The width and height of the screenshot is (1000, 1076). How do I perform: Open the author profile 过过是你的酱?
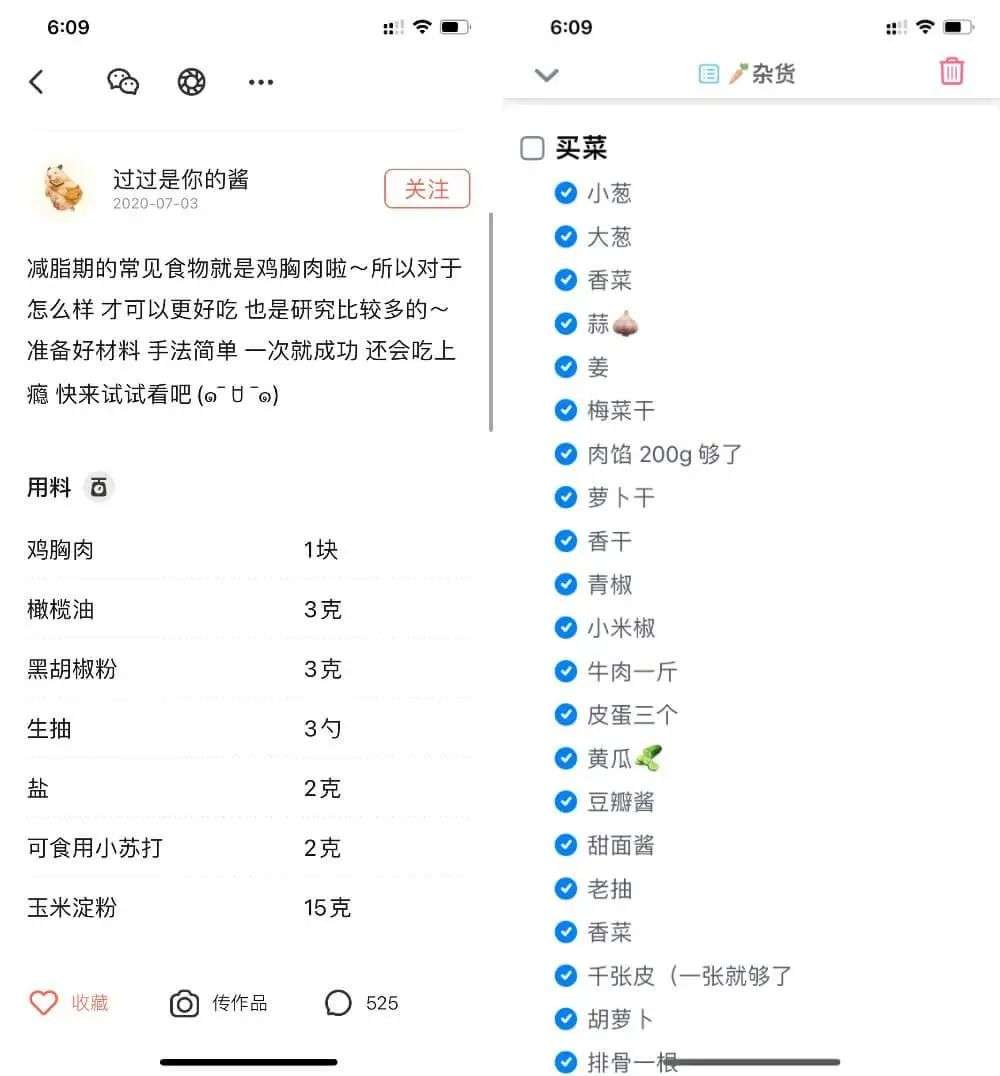[181, 179]
